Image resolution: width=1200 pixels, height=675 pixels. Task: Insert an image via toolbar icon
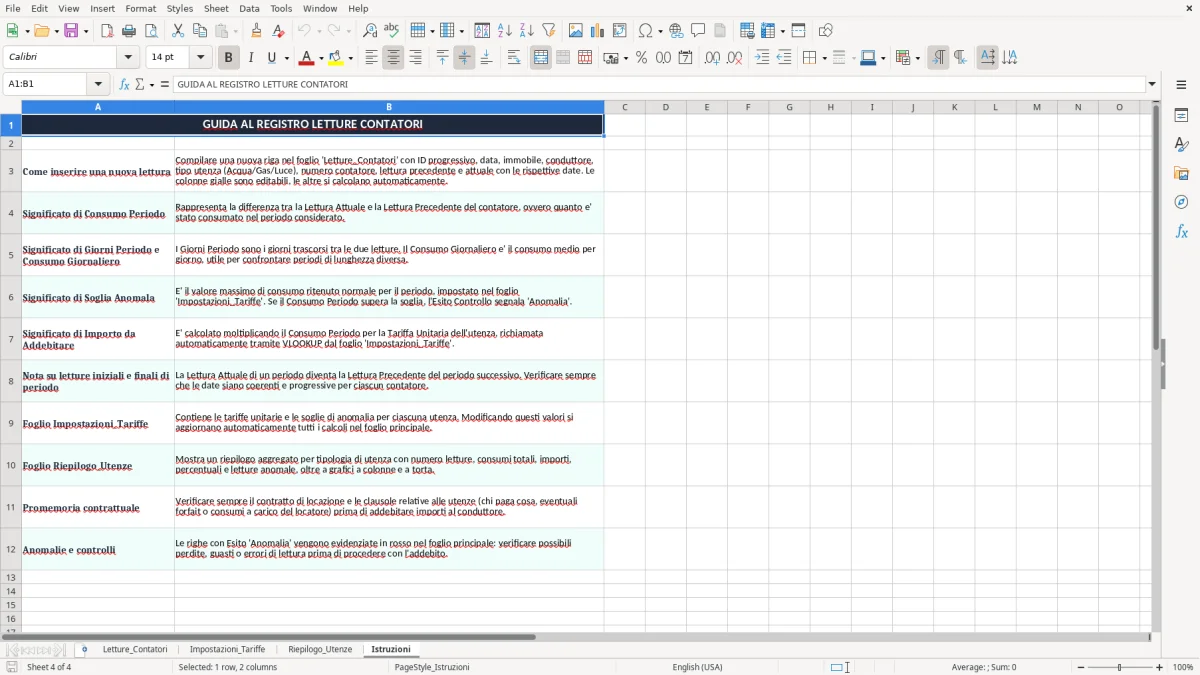click(x=577, y=31)
